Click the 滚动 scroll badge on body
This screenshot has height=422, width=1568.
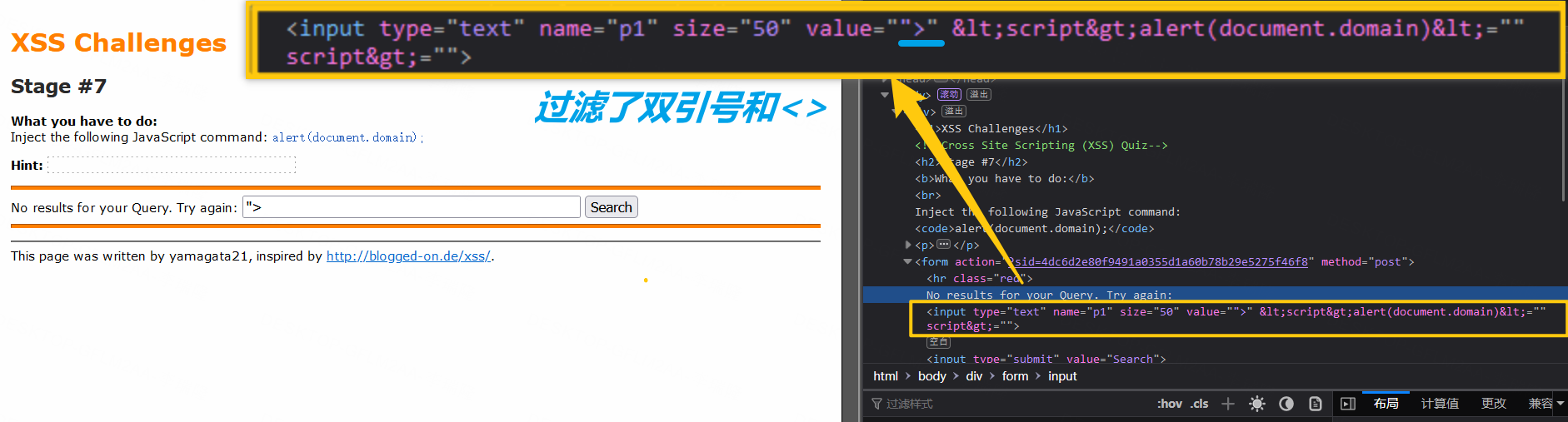click(x=949, y=95)
